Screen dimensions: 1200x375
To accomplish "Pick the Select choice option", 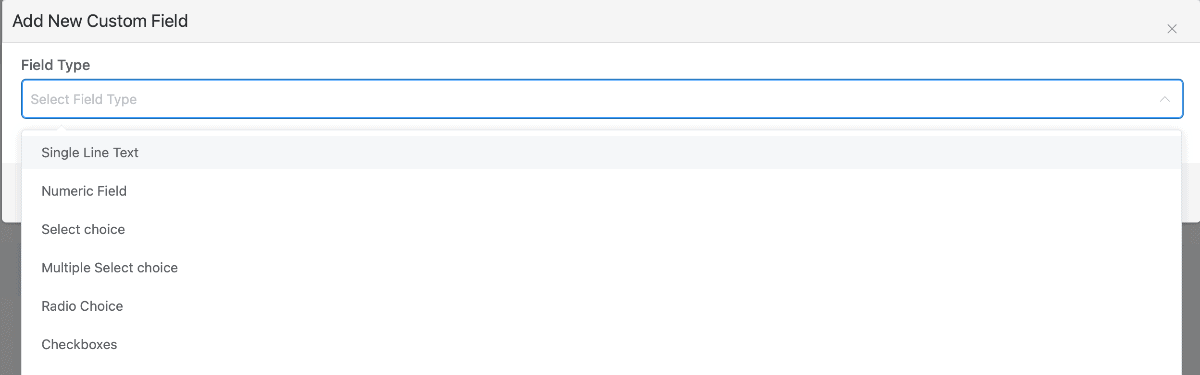I will point(600,229).
